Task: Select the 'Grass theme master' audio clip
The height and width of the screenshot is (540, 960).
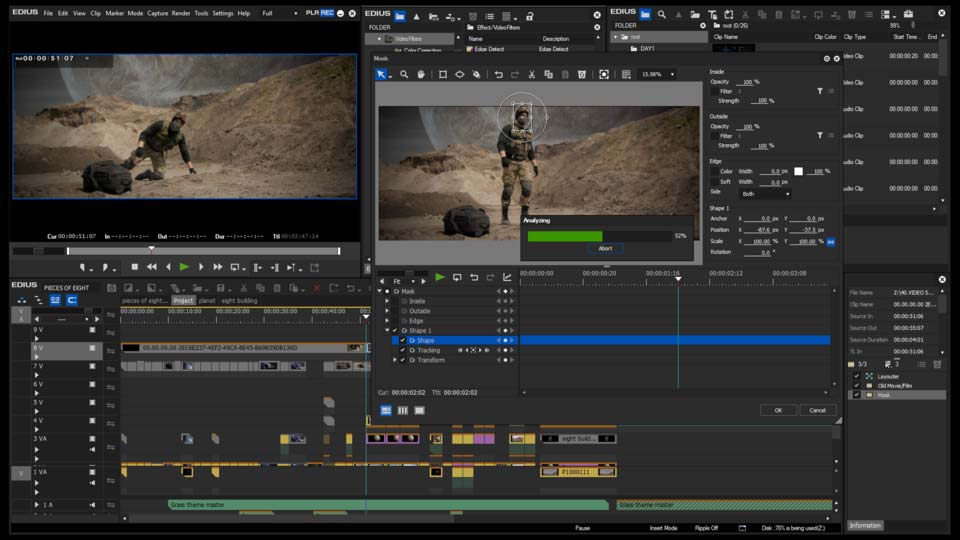Action: click(x=388, y=504)
